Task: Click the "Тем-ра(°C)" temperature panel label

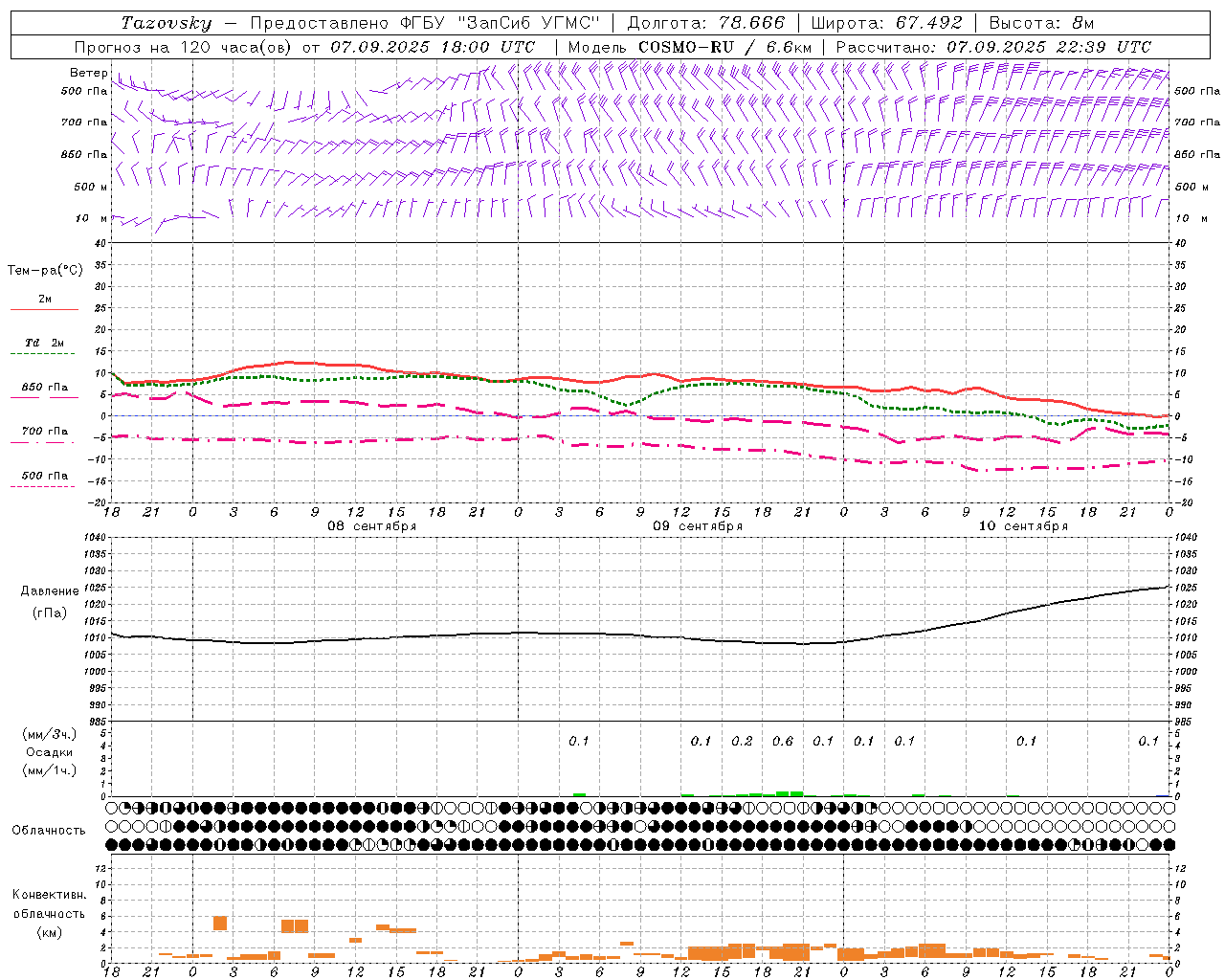Action: pyautogui.click(x=45, y=271)
